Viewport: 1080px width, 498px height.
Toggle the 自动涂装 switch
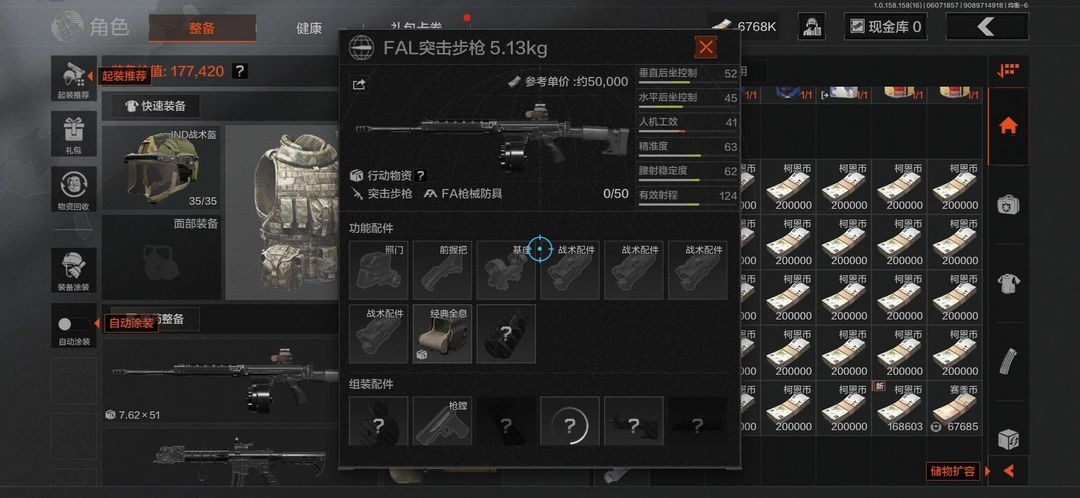point(74,324)
